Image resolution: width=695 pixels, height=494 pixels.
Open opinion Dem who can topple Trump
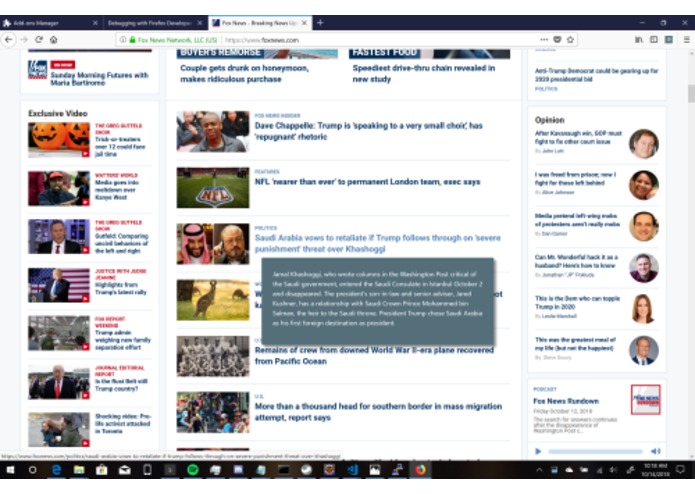point(577,302)
